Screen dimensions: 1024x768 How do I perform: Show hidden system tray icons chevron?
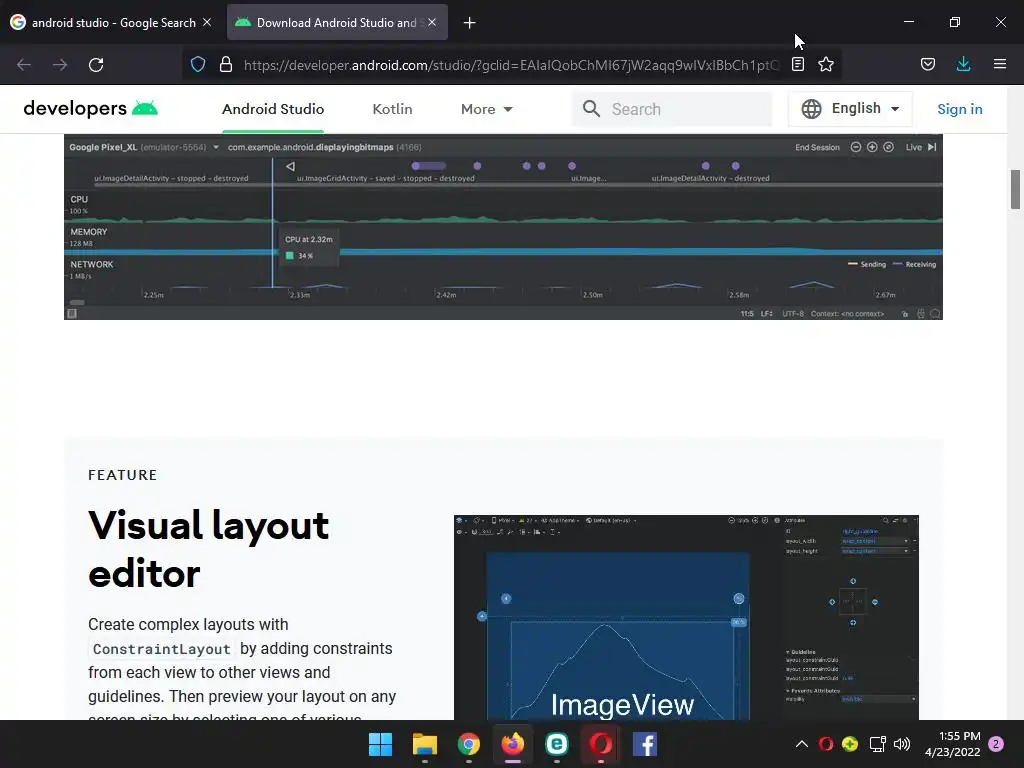tap(802, 744)
